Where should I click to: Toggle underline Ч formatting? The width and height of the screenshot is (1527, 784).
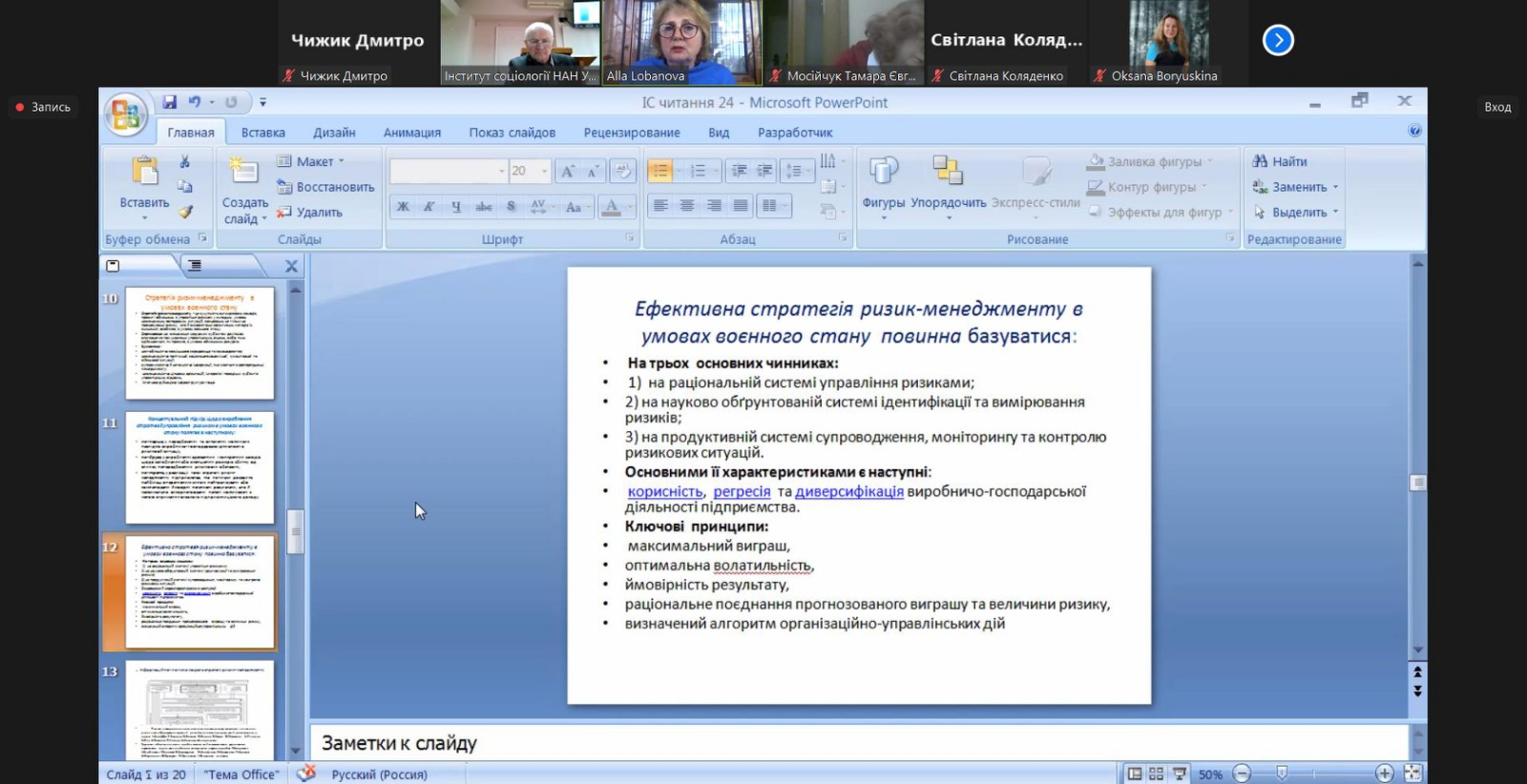tap(456, 206)
